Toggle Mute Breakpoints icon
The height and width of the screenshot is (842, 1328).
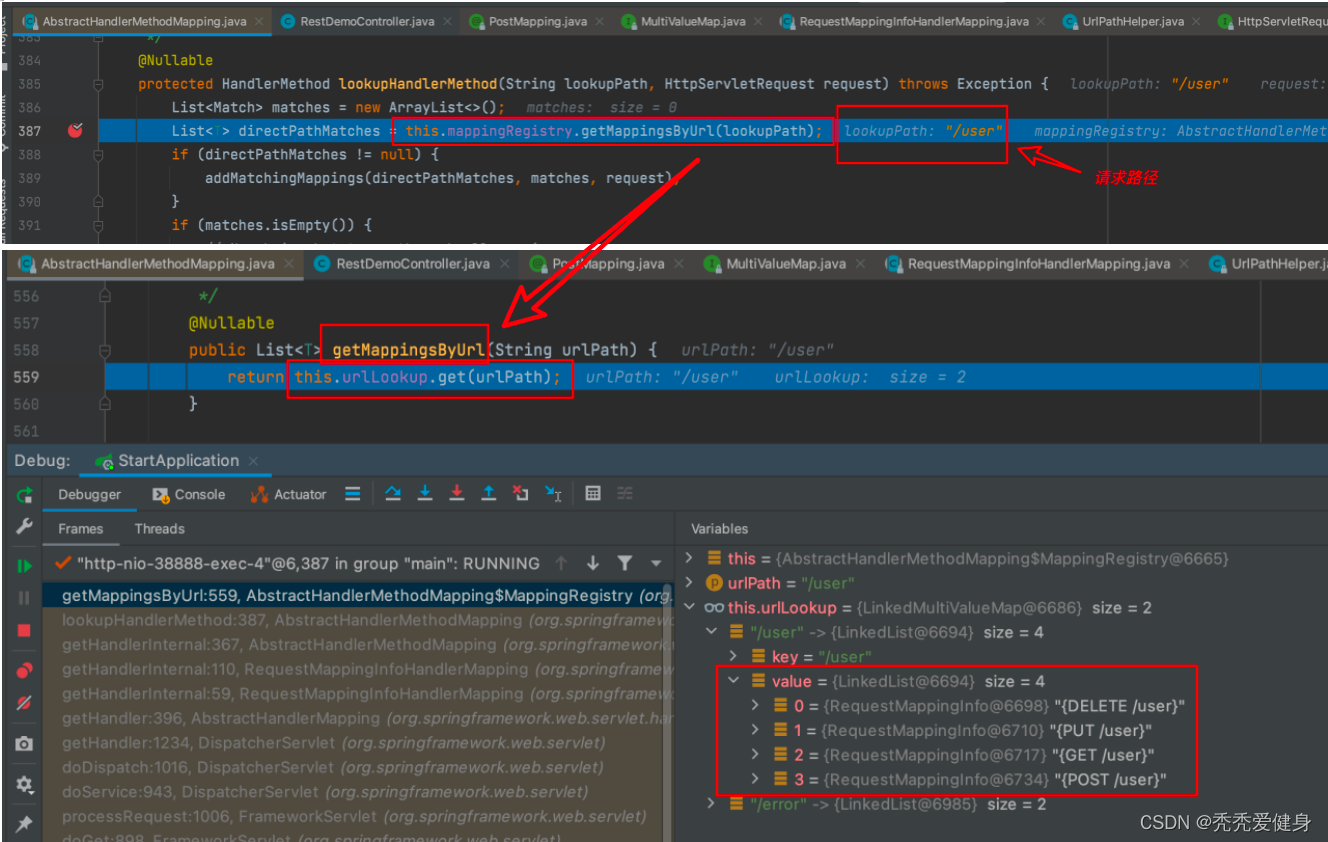(x=25, y=703)
